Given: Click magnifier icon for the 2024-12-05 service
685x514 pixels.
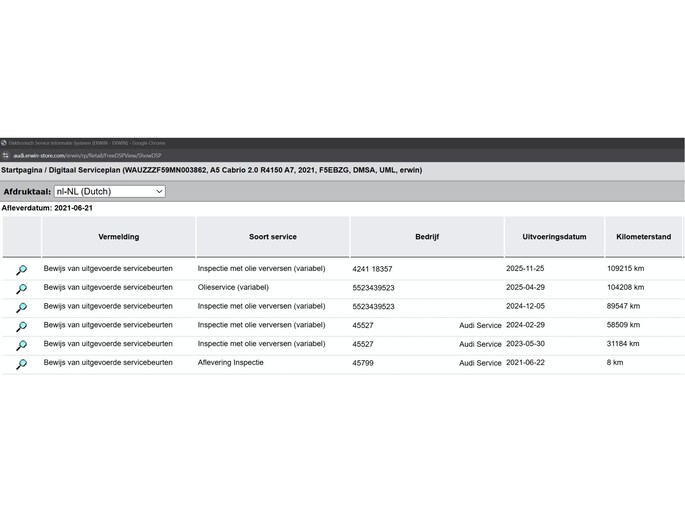Looking at the screenshot, I should point(21,308).
